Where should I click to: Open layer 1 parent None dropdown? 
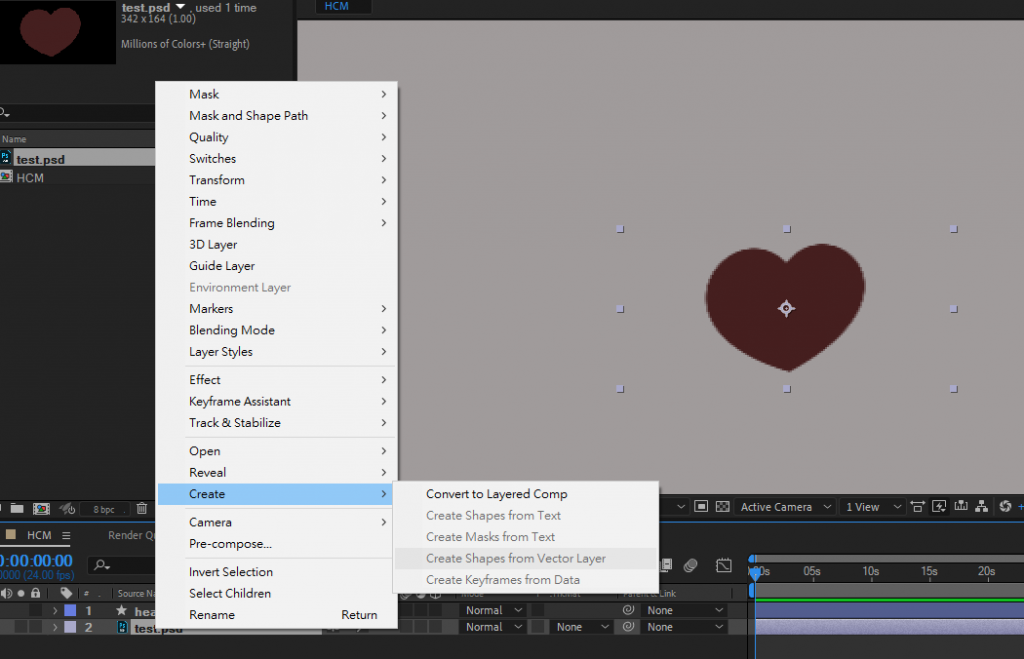coord(684,610)
